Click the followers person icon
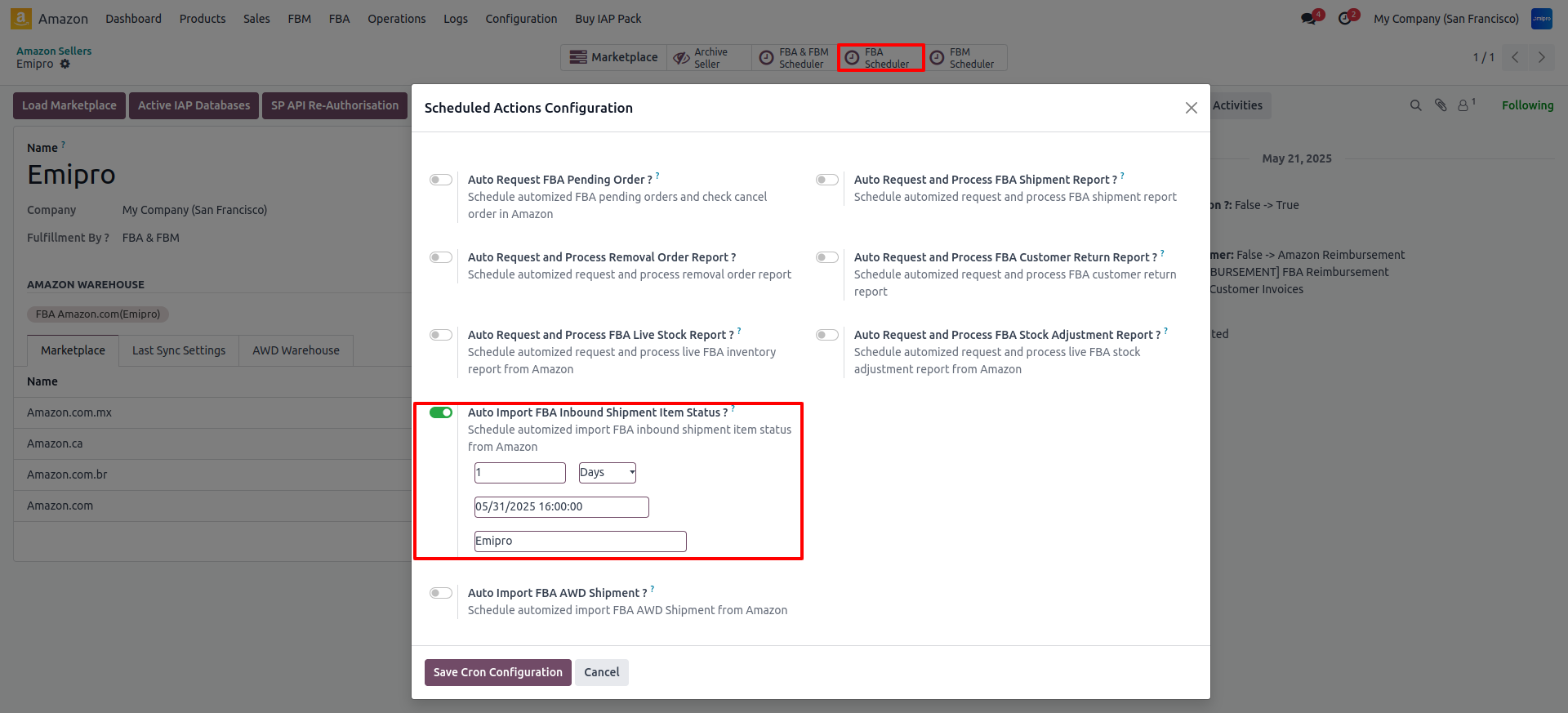The width and height of the screenshot is (1568, 713). [x=1463, y=105]
